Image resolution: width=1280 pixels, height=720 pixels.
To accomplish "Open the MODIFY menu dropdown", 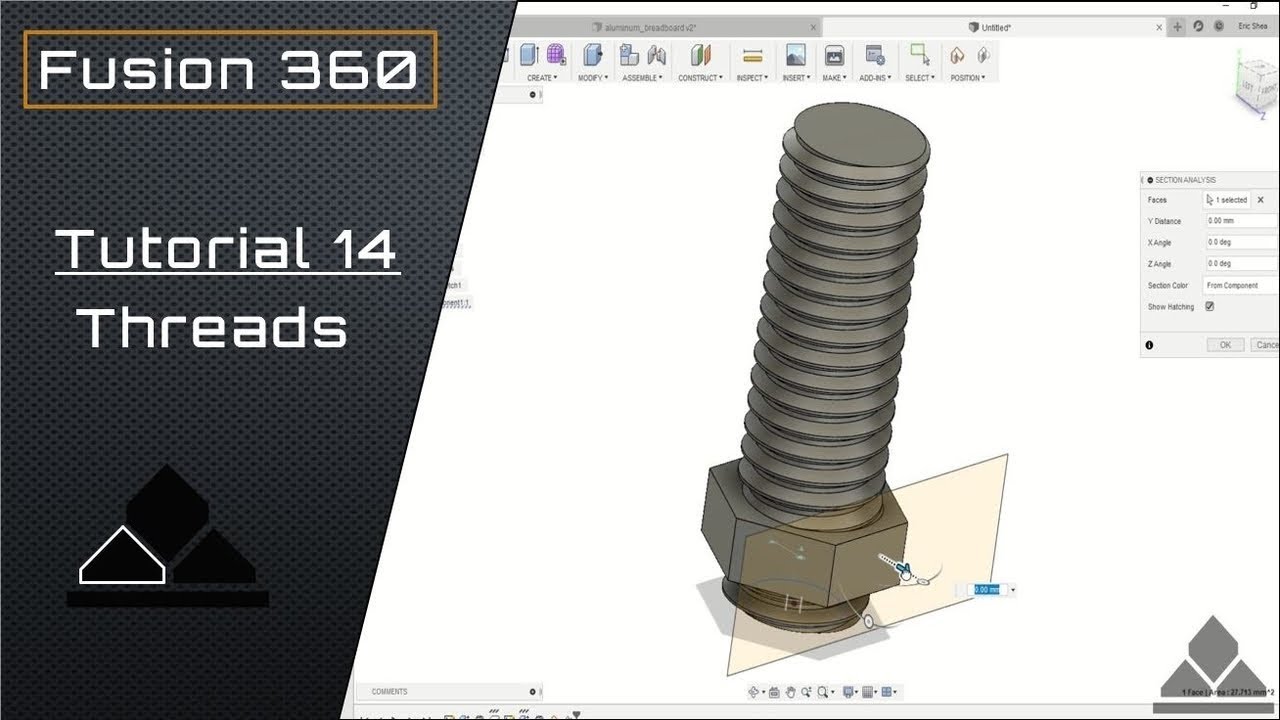I will click(592, 78).
